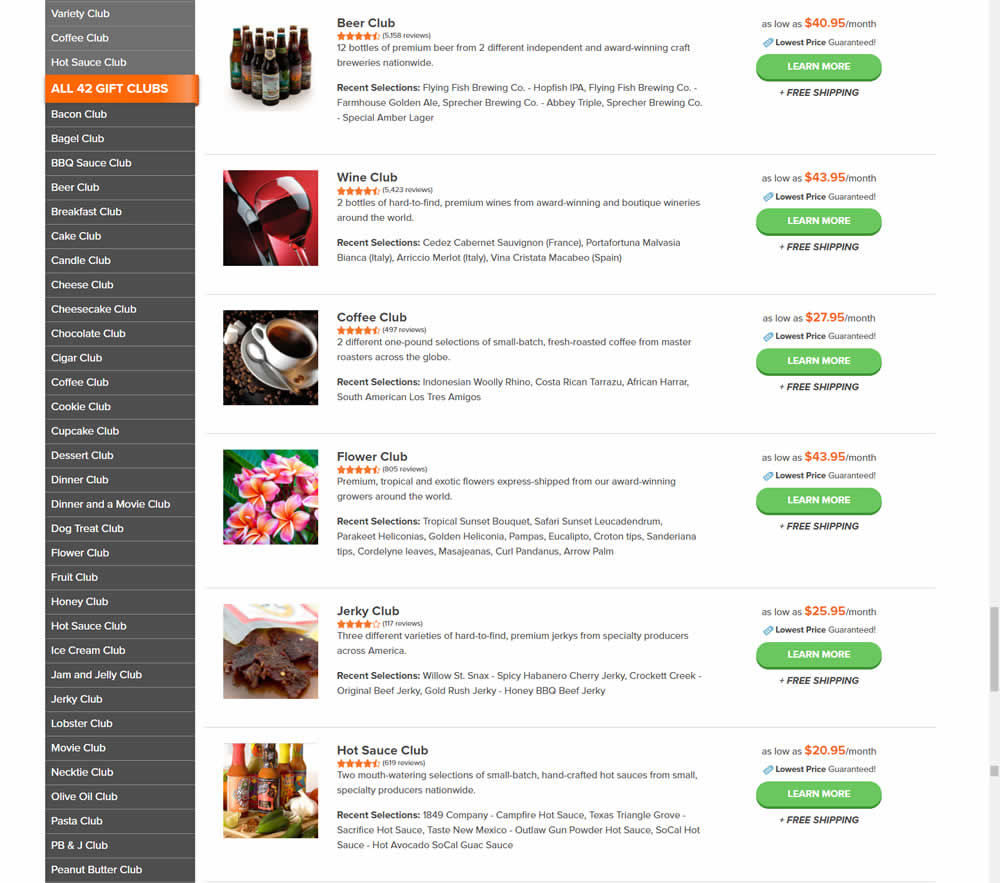Click the Beer Club bottles thumbnail

pos(270,66)
